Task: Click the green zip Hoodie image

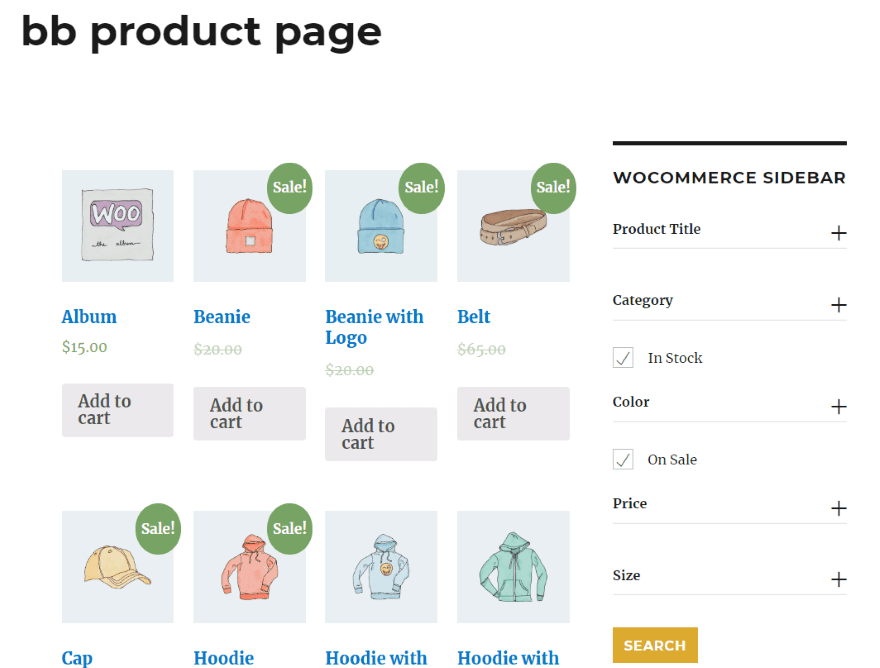Action: click(513, 567)
